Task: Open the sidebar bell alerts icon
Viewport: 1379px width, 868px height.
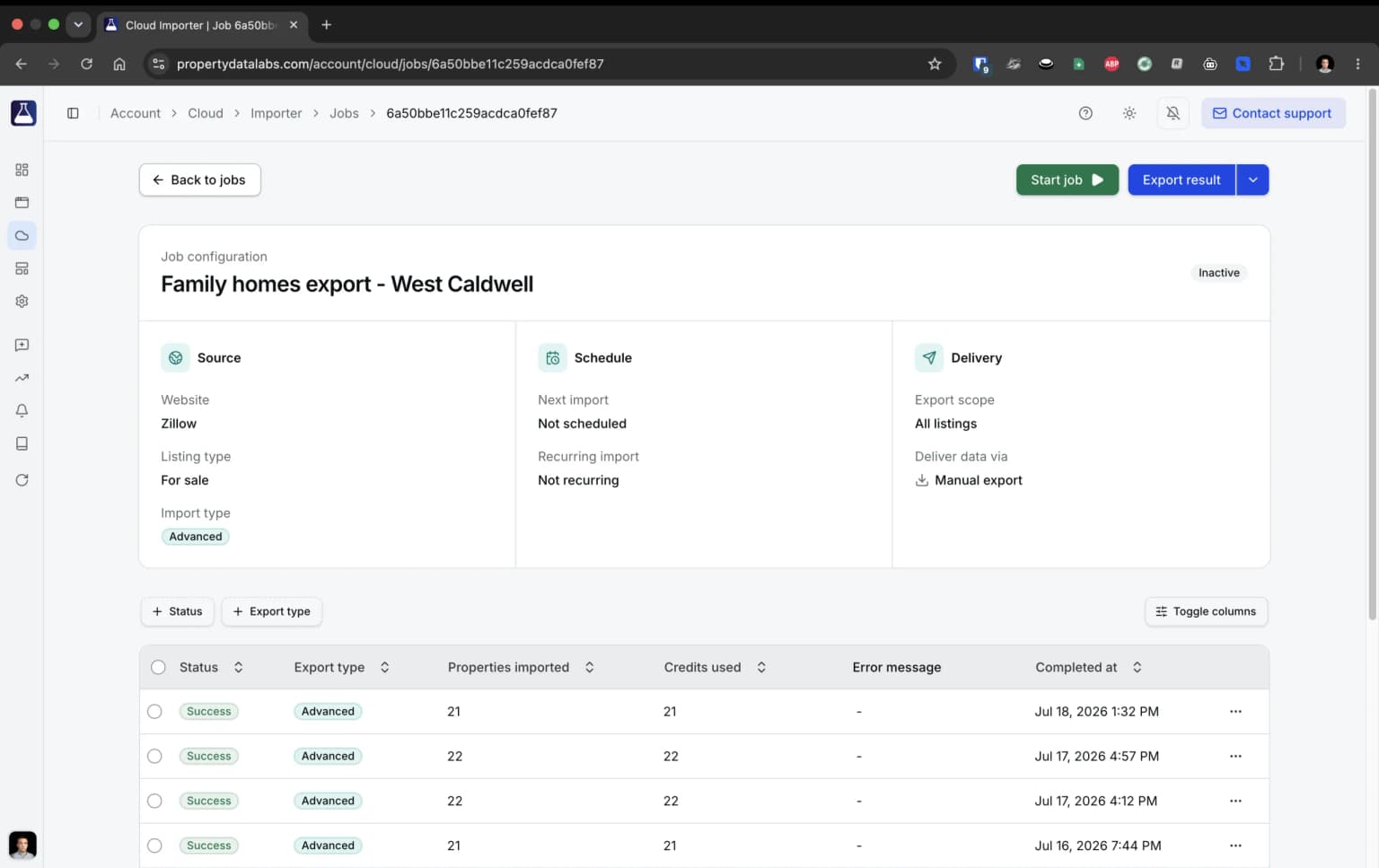Action: tap(22, 410)
